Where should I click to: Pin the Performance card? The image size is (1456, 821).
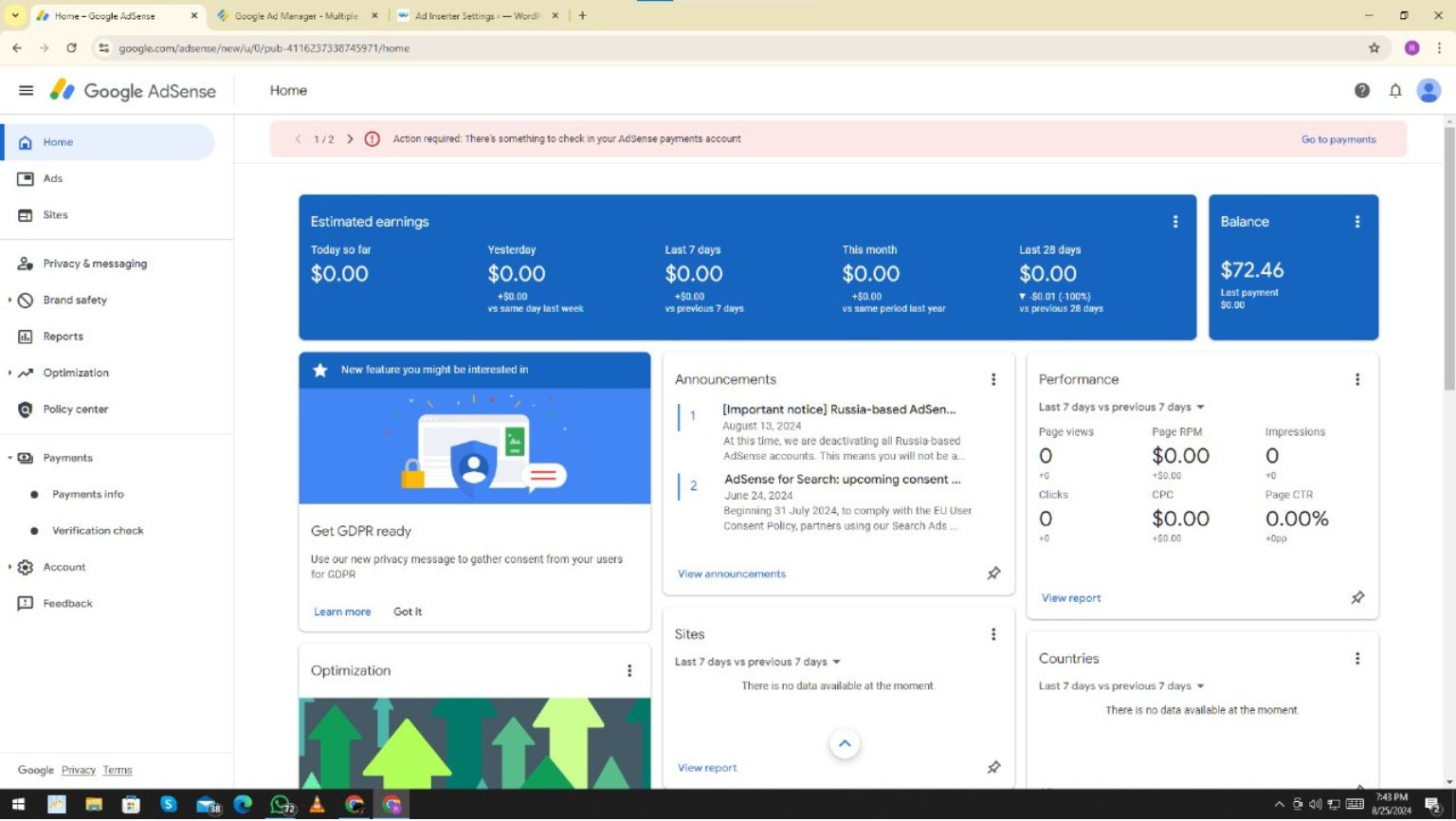(1357, 598)
